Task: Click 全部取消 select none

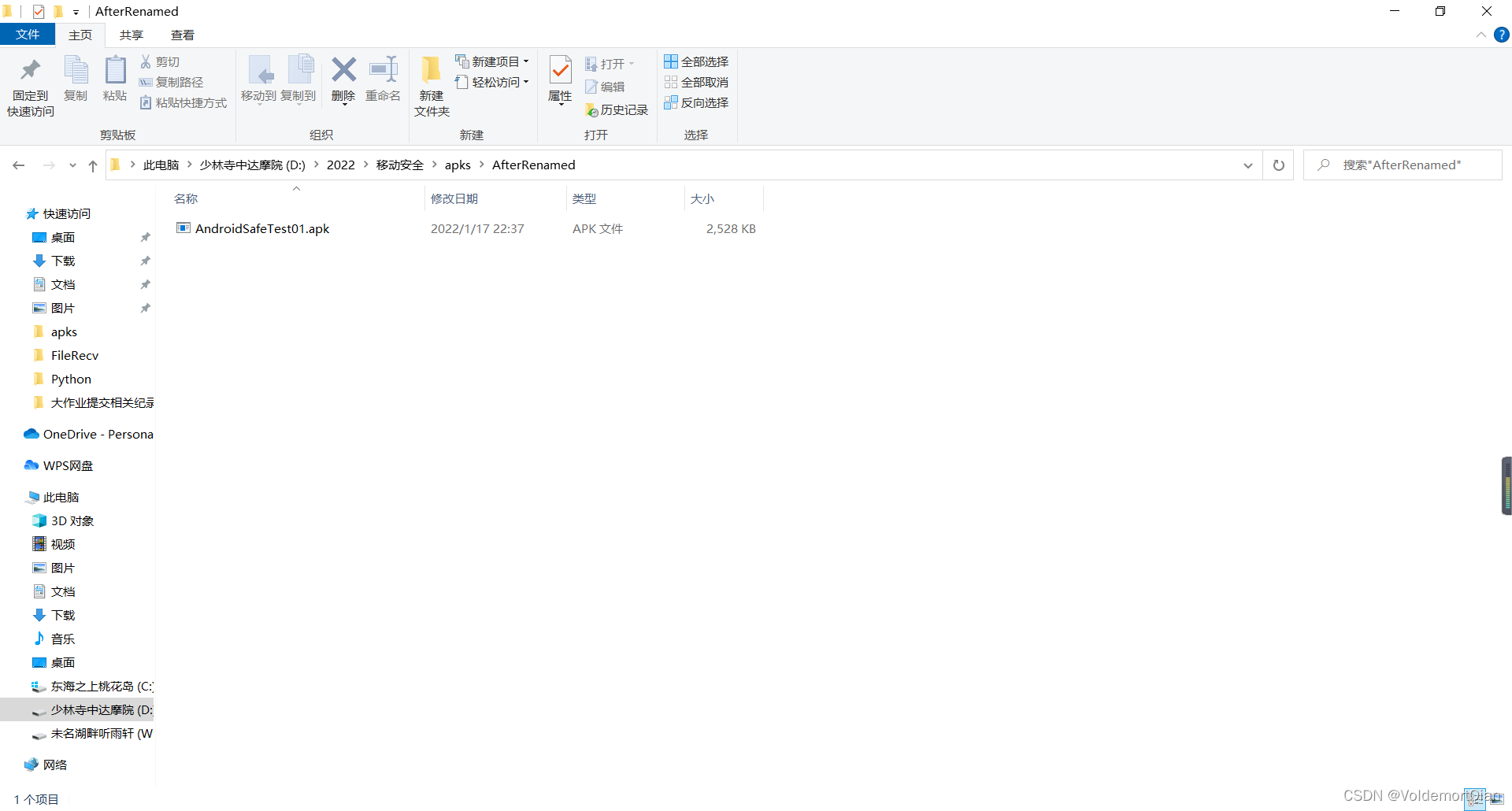Action: [696, 82]
